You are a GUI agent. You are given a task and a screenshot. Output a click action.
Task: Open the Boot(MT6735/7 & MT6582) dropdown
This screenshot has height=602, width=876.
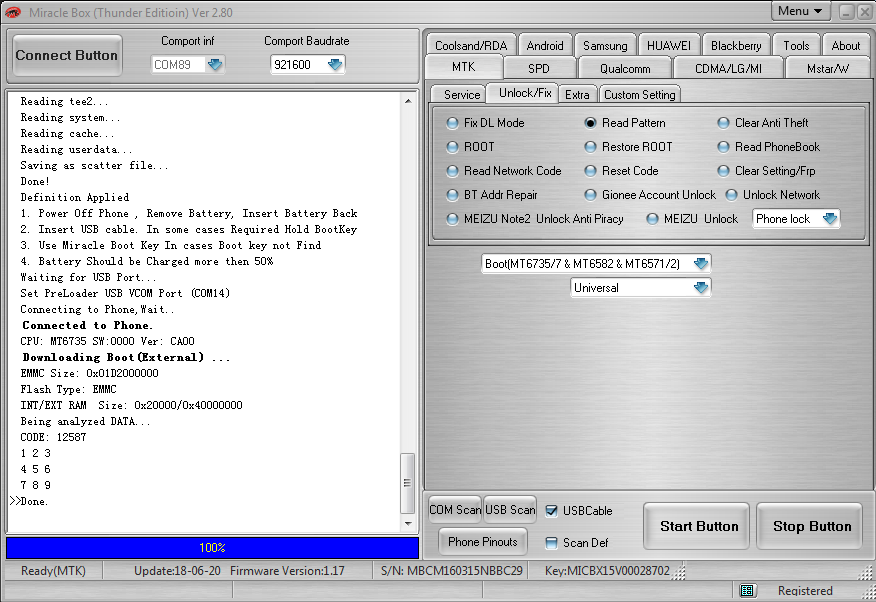tap(701, 264)
